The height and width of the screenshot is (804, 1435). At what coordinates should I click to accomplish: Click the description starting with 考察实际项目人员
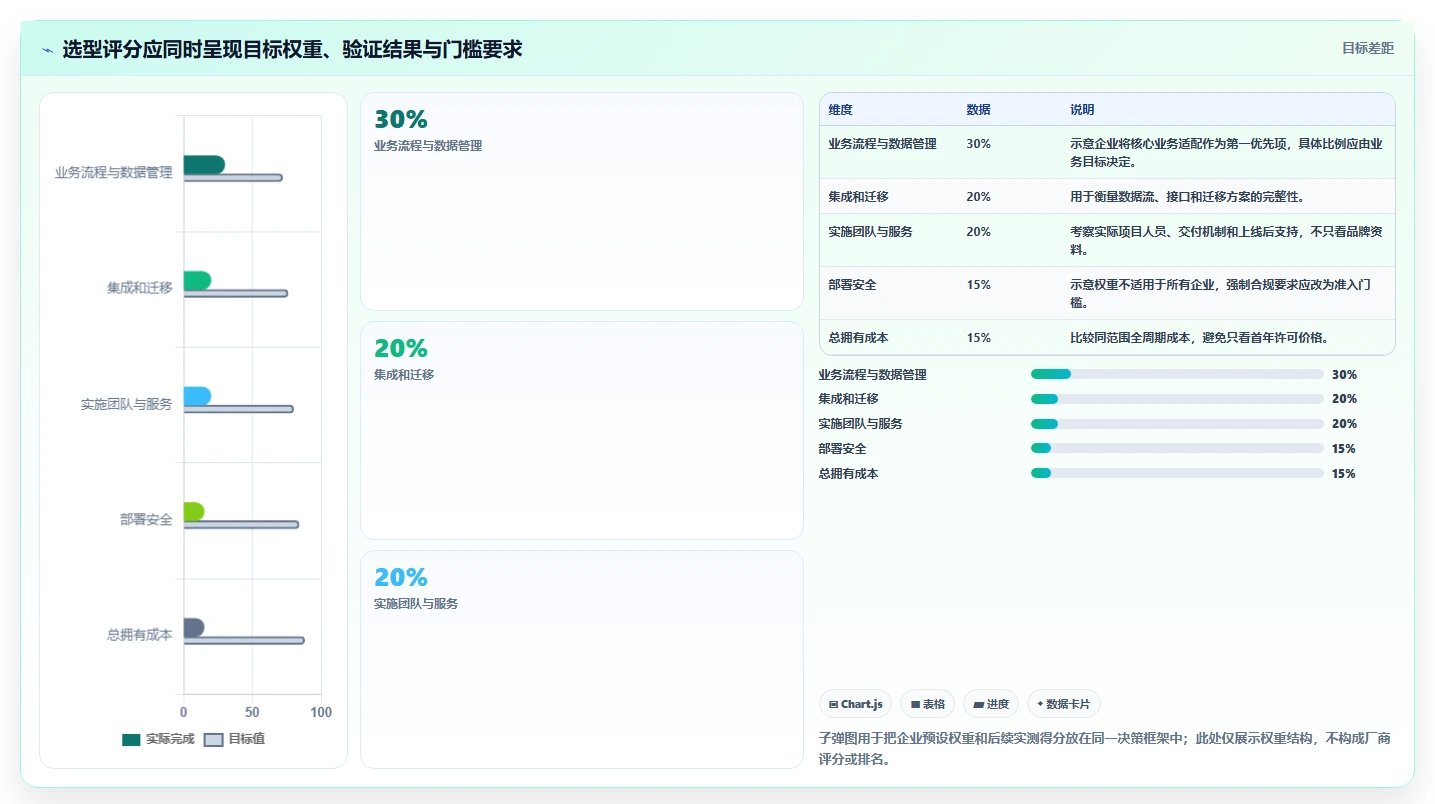tap(1227, 241)
